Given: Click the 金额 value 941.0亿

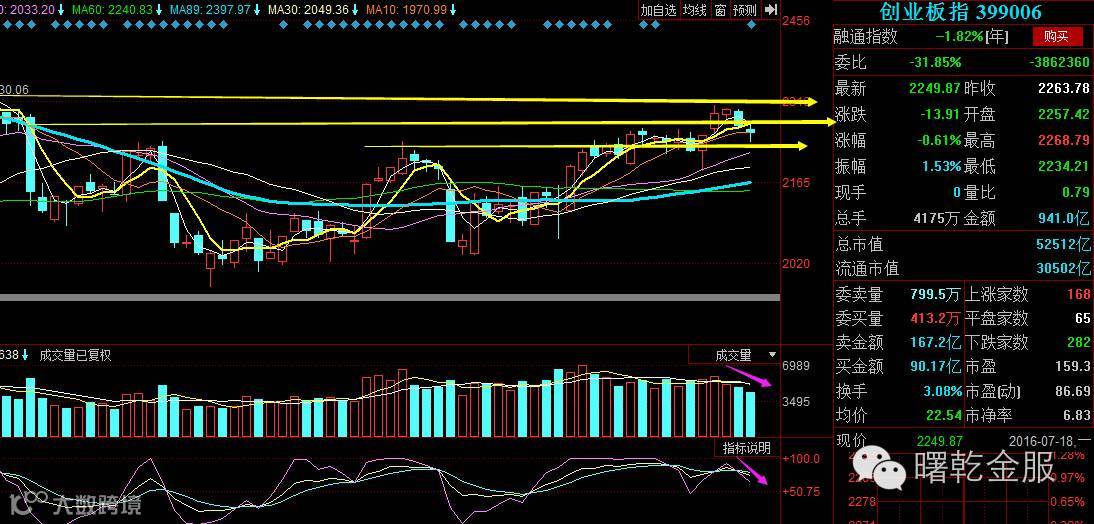Looking at the screenshot, I should tap(1063, 218).
